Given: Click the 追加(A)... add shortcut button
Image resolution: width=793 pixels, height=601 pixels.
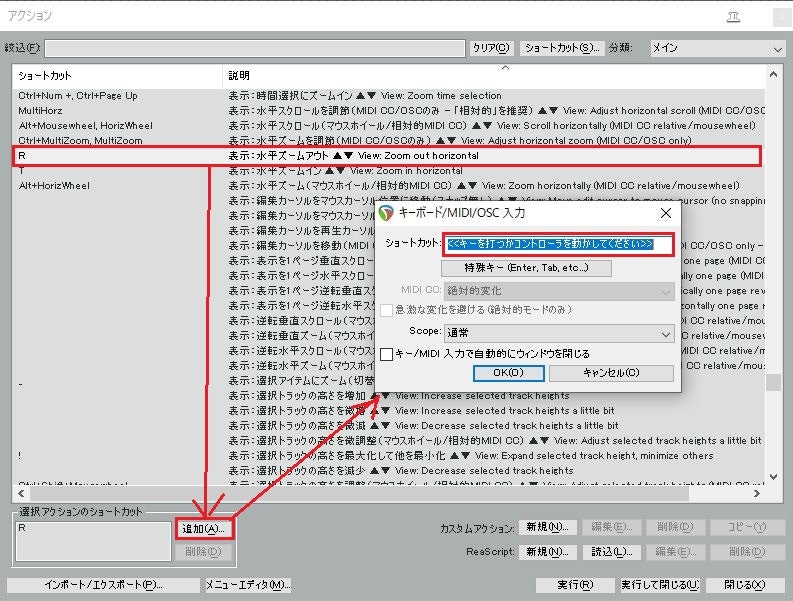Looking at the screenshot, I should (203, 529).
